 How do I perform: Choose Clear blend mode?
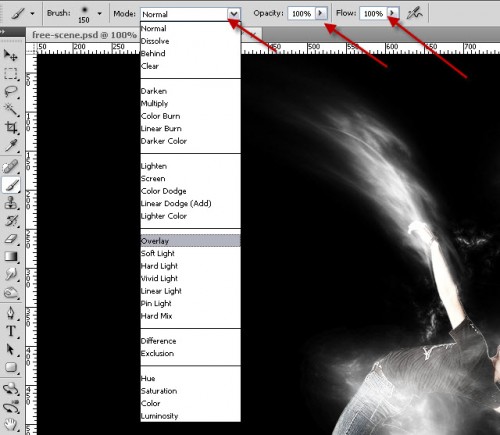tap(190, 66)
